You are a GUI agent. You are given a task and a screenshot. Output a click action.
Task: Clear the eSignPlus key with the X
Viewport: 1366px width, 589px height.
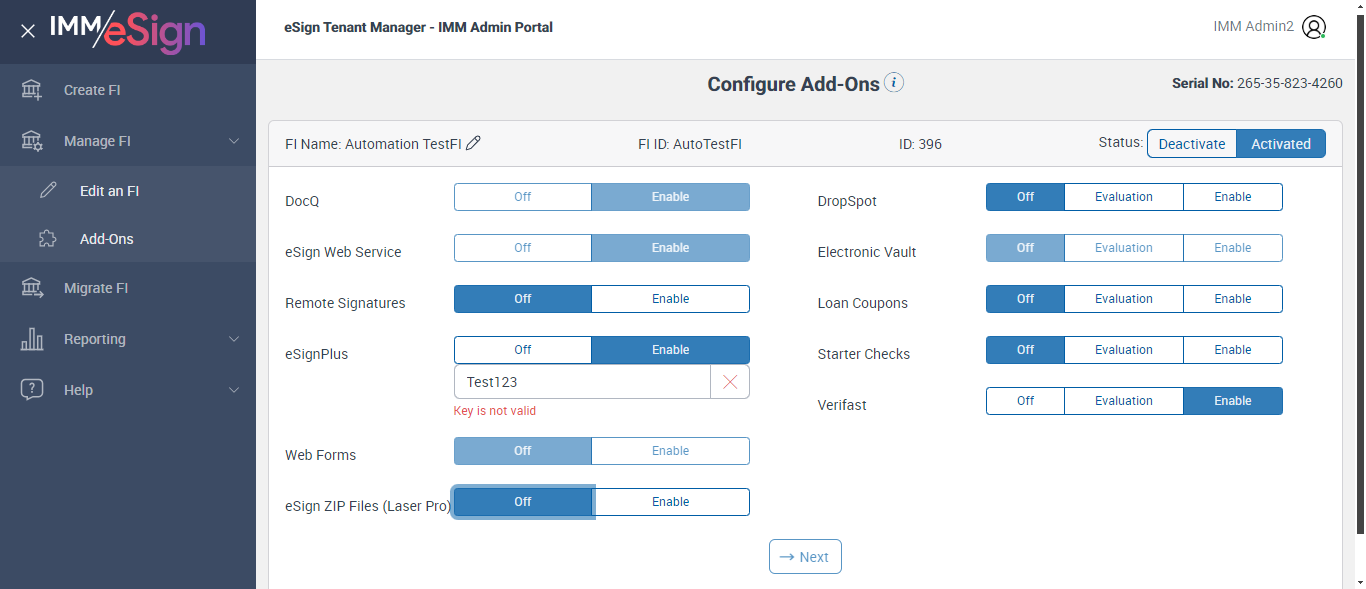pos(730,382)
